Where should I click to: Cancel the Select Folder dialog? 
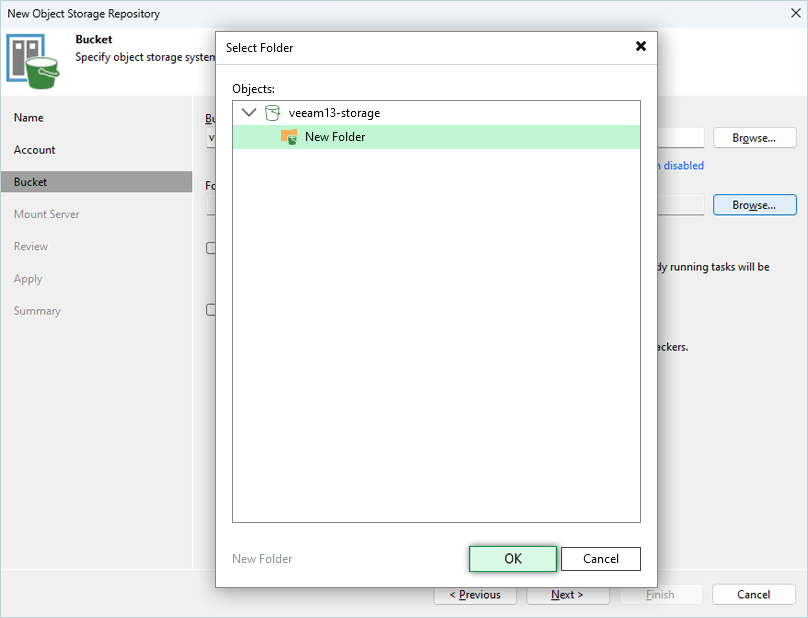[600, 559]
